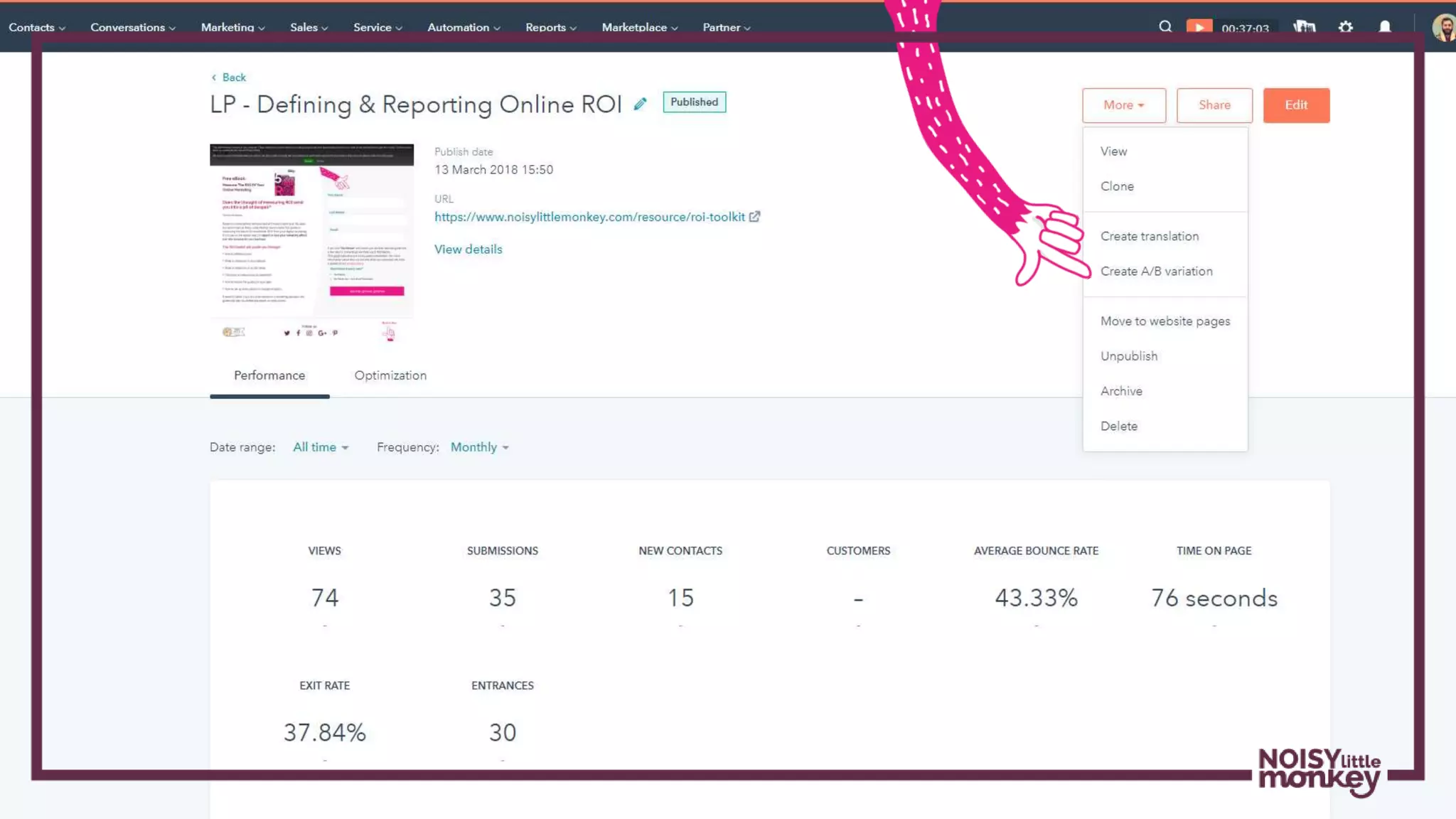Select Create A/B variation menu item
Viewport: 1456px width, 819px height.
[1156, 271]
